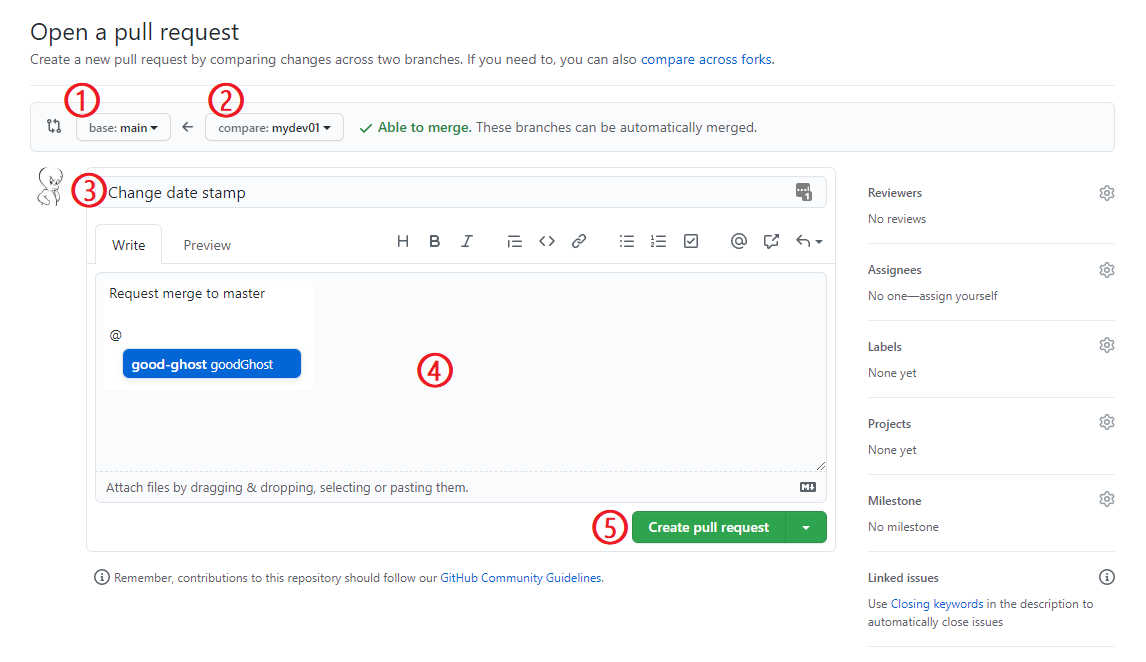Click the Create pull request button
Screen dimensions: 1146x662
708,527
